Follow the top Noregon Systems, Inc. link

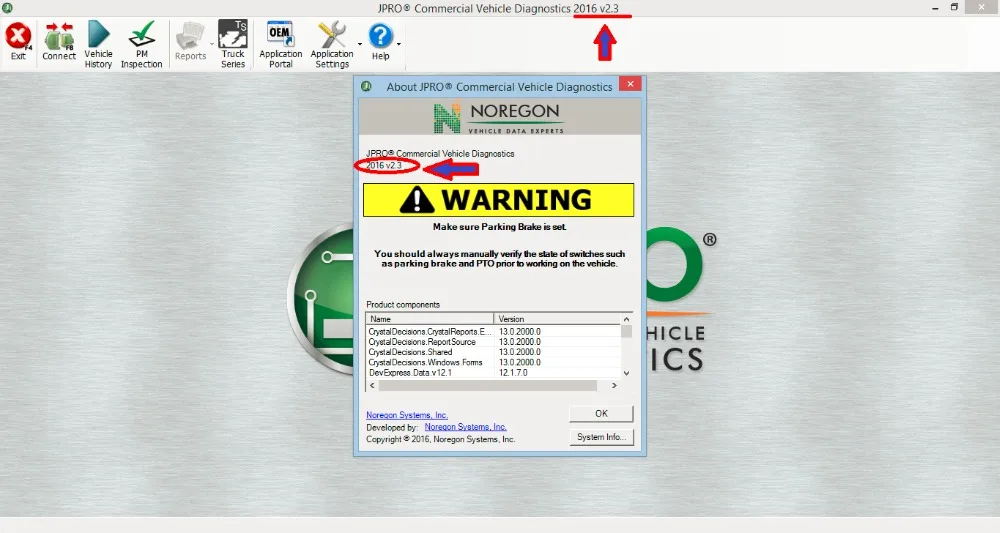(407, 415)
